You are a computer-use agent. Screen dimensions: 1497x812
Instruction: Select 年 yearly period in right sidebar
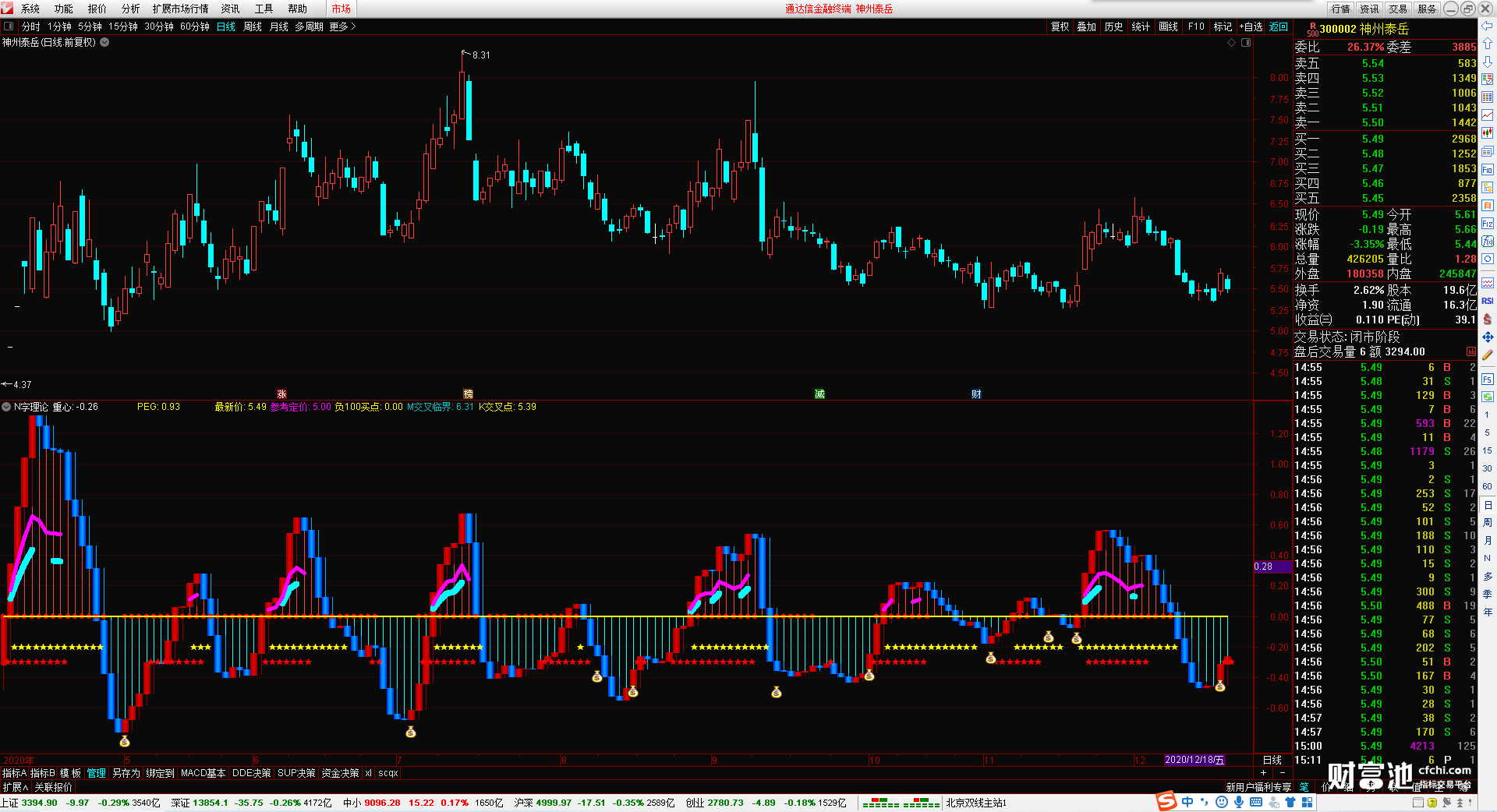click(1488, 612)
